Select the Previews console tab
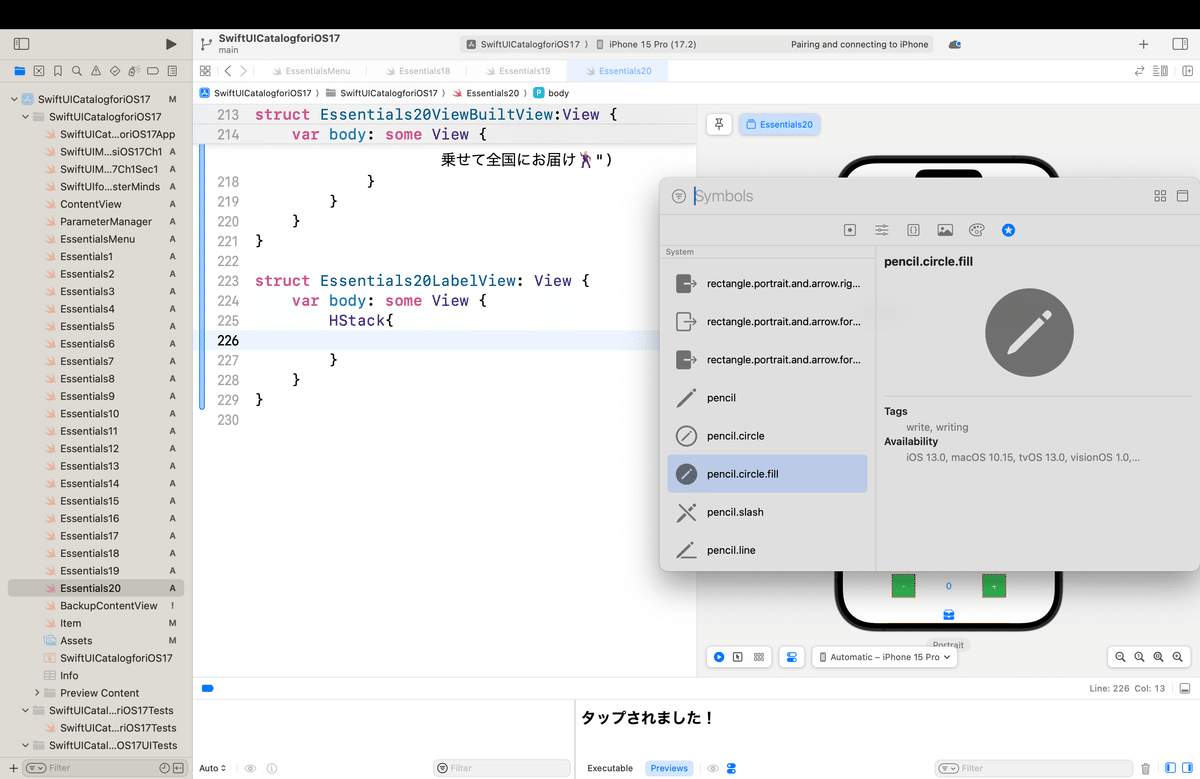 coord(669,768)
